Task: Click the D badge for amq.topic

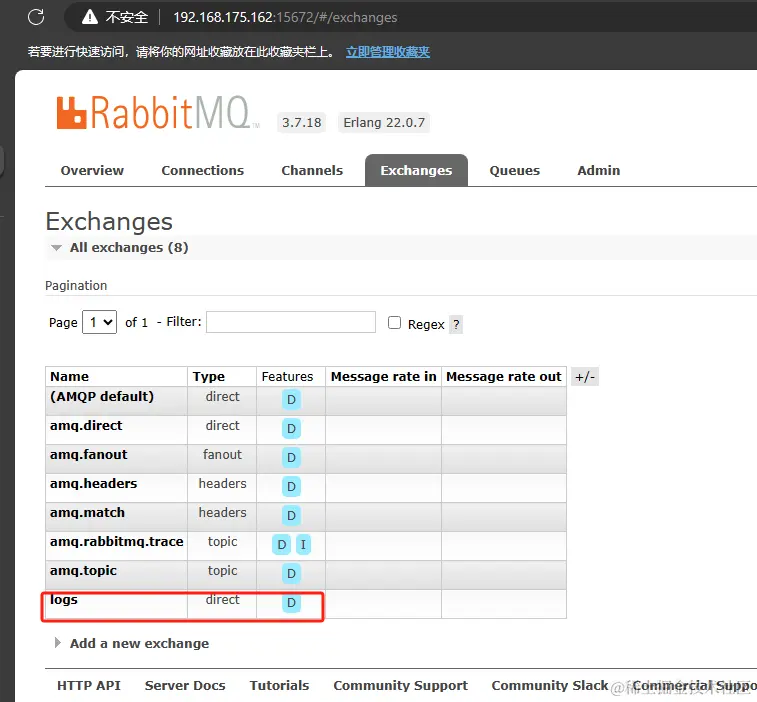Action: (291, 574)
